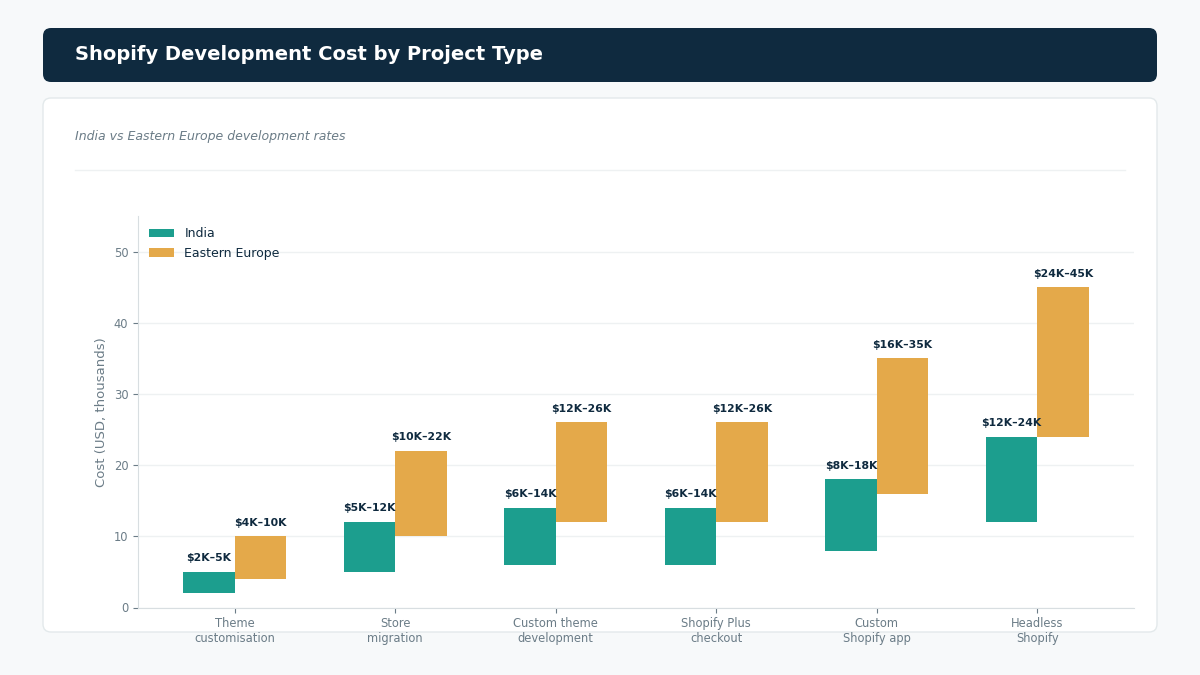Screen dimensions: 1200x675
Task: Click the 40 tick on the y-axis
Action: pyautogui.click(x=121, y=323)
